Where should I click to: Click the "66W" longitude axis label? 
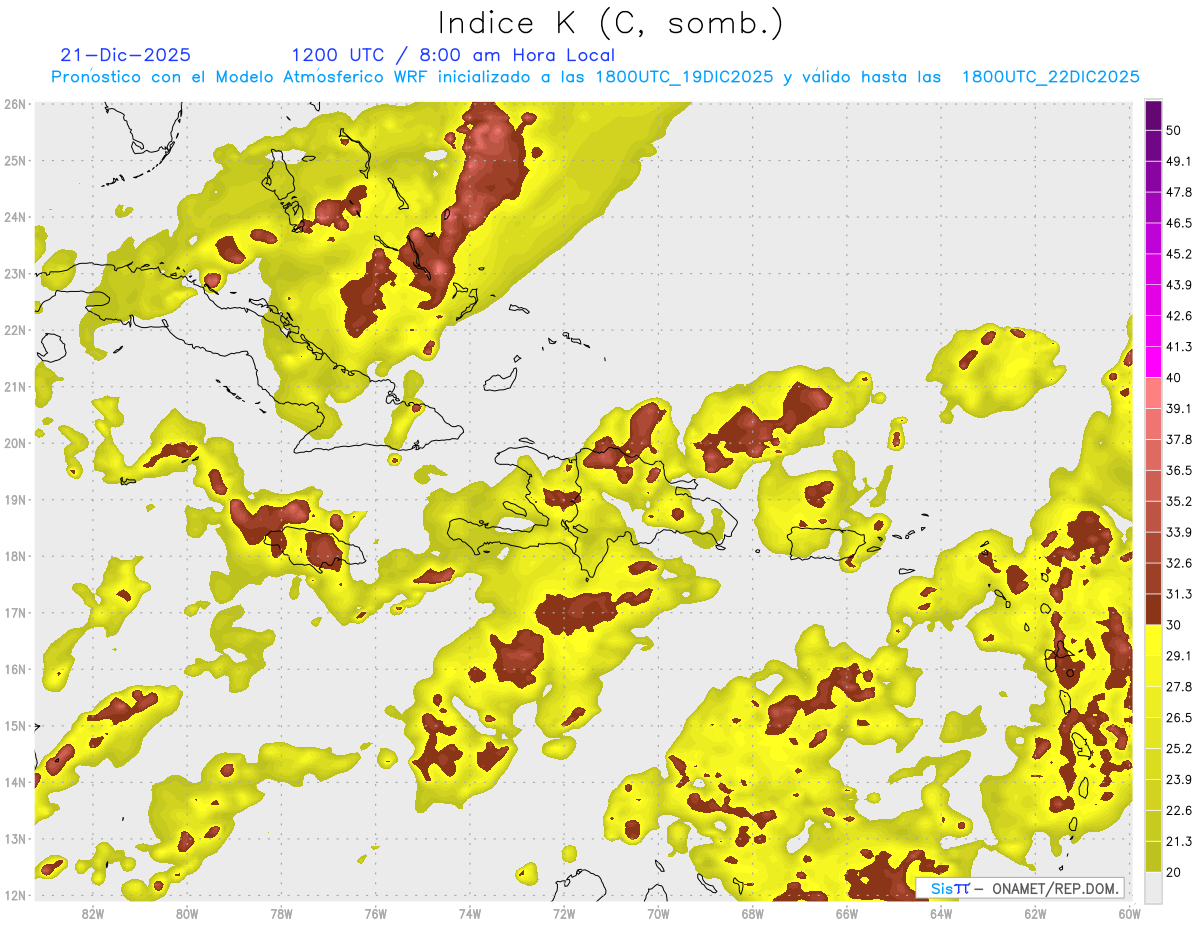tap(847, 913)
